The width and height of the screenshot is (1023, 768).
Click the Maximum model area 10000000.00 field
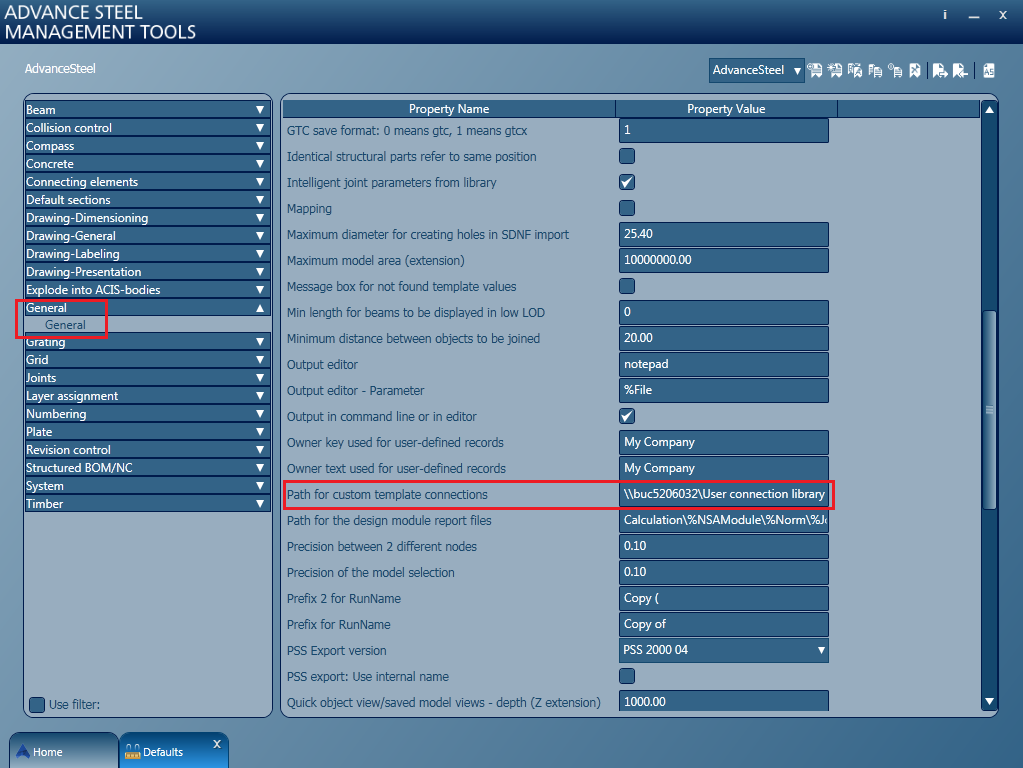pos(724,260)
